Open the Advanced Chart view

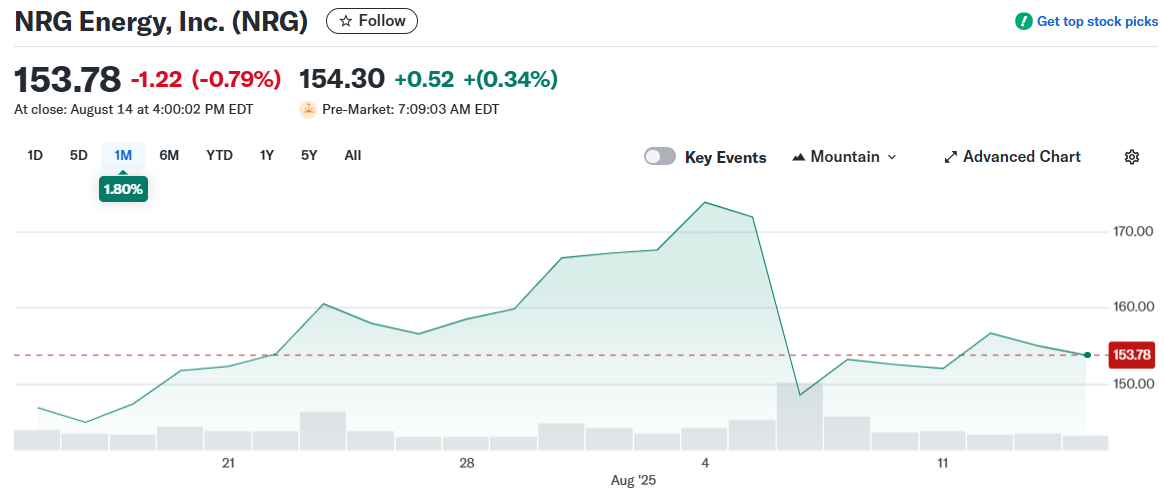(x=1013, y=157)
